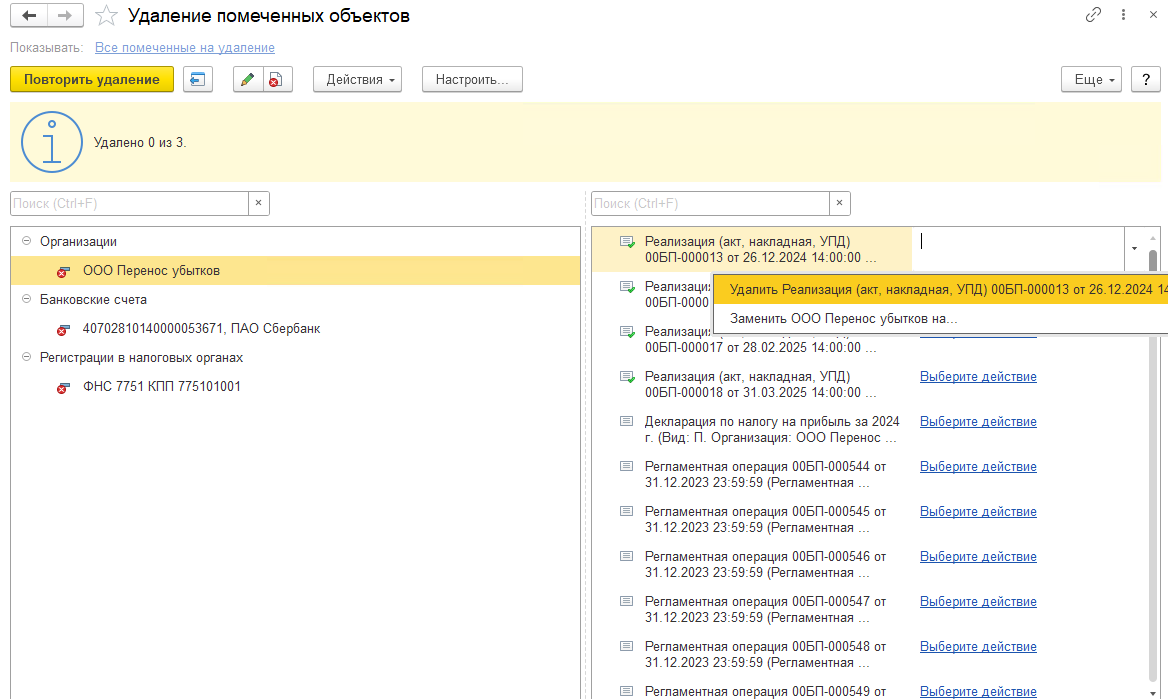This screenshot has height=699, width=1168.
Task: Open the Действия dropdown menu
Action: 357,80
